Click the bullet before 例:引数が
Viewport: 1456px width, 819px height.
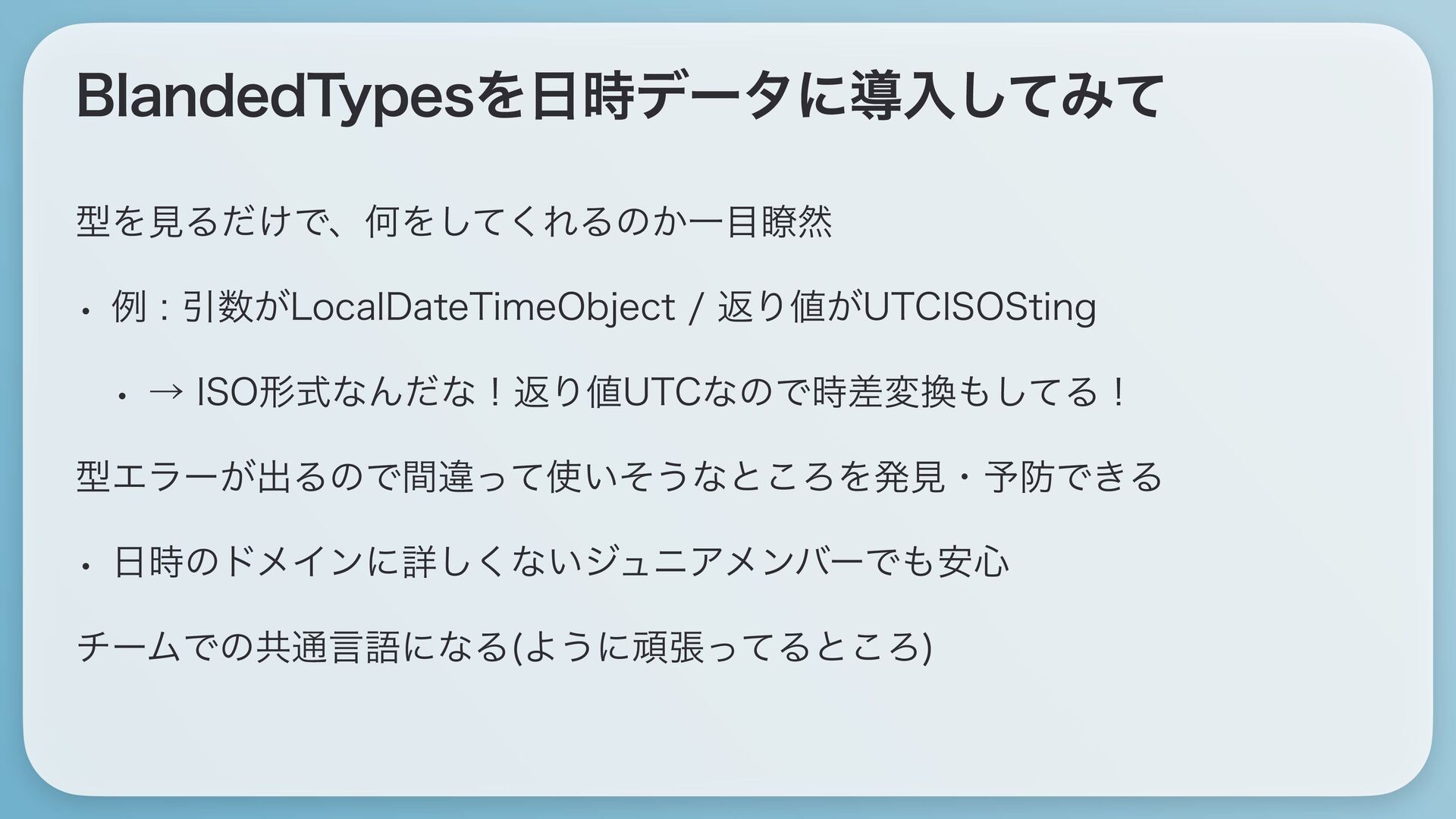point(88,310)
